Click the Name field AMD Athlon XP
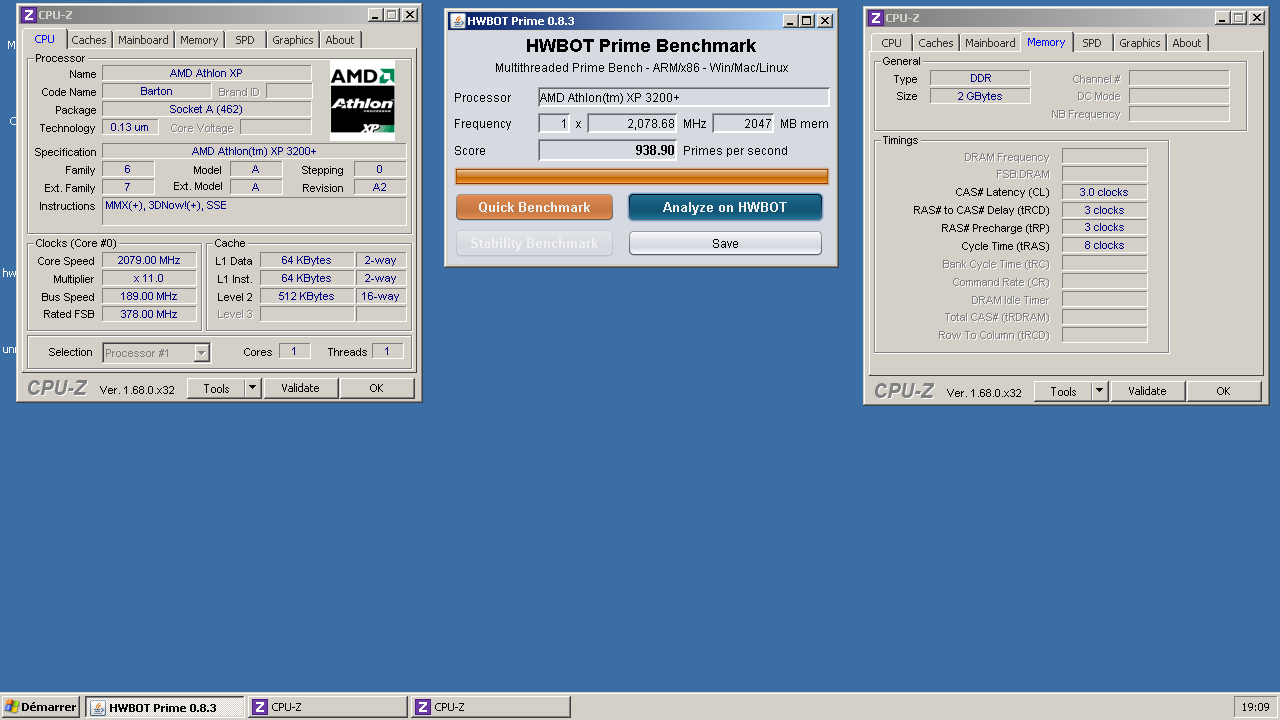The height and width of the screenshot is (720, 1280). pyautogui.click(x=206, y=73)
